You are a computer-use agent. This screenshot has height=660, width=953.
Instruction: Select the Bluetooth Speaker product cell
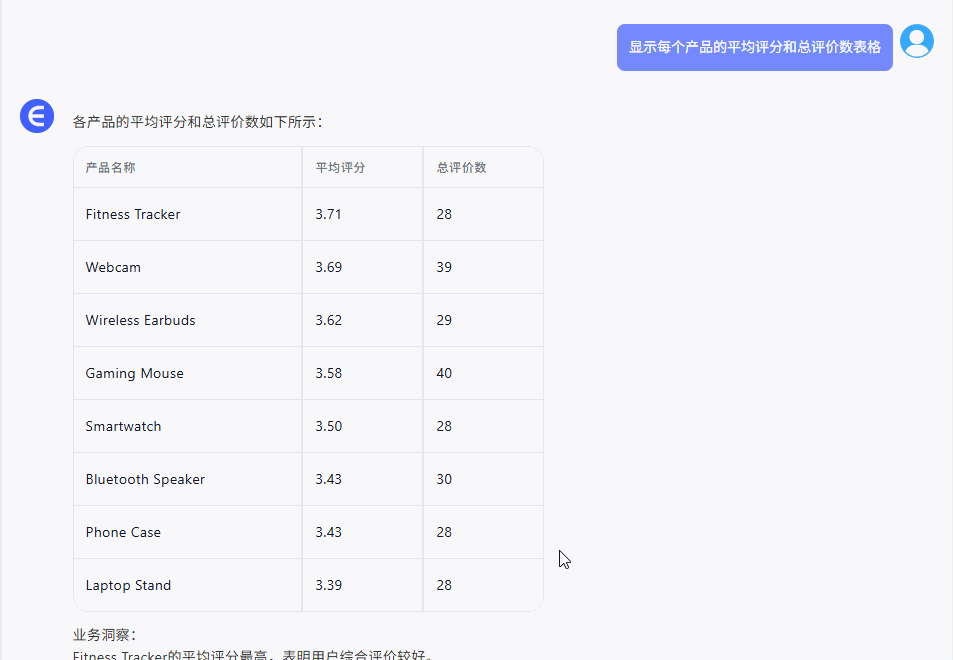188,479
